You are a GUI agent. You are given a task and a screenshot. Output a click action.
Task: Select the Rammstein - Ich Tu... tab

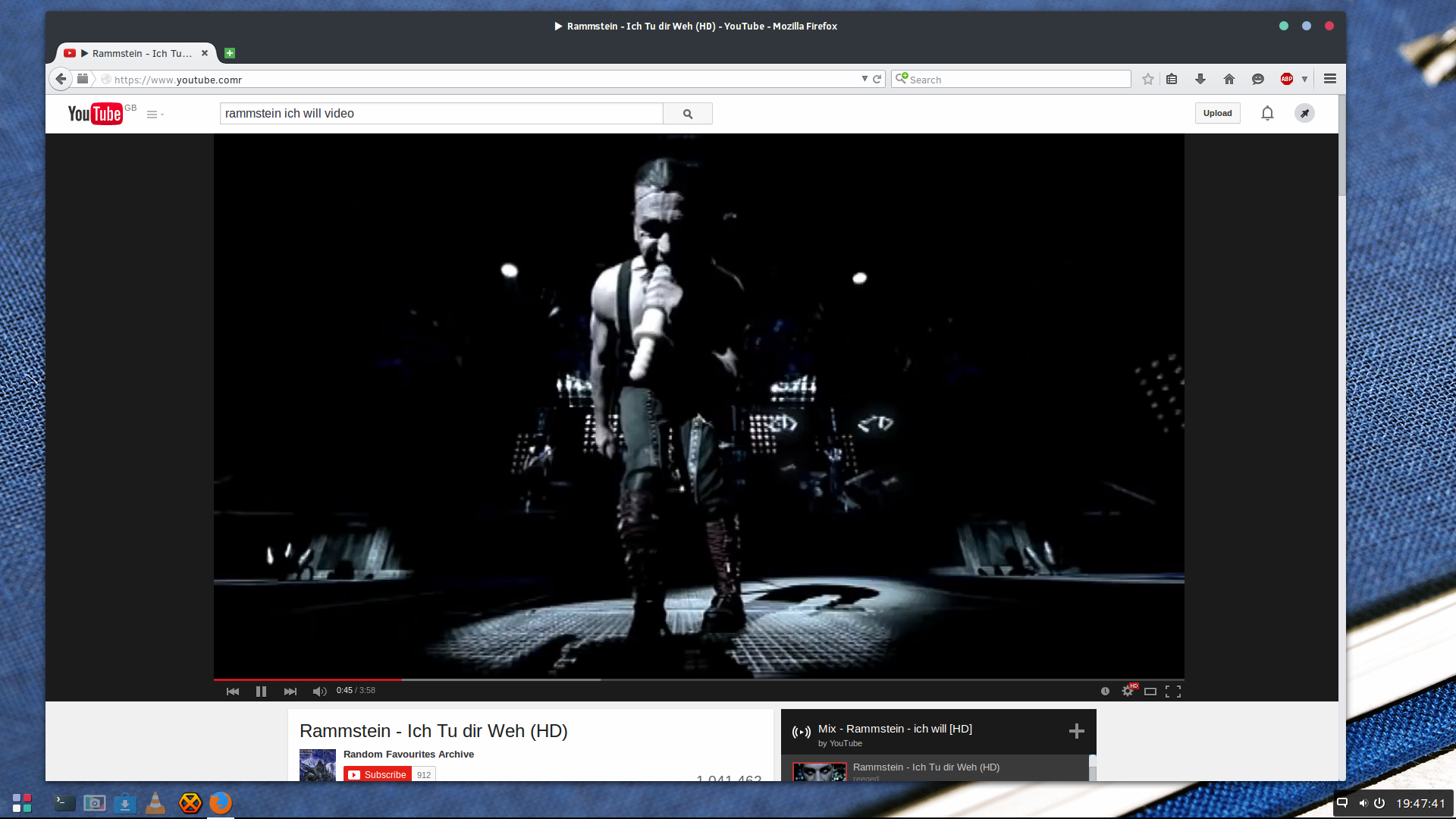pyautogui.click(x=136, y=53)
